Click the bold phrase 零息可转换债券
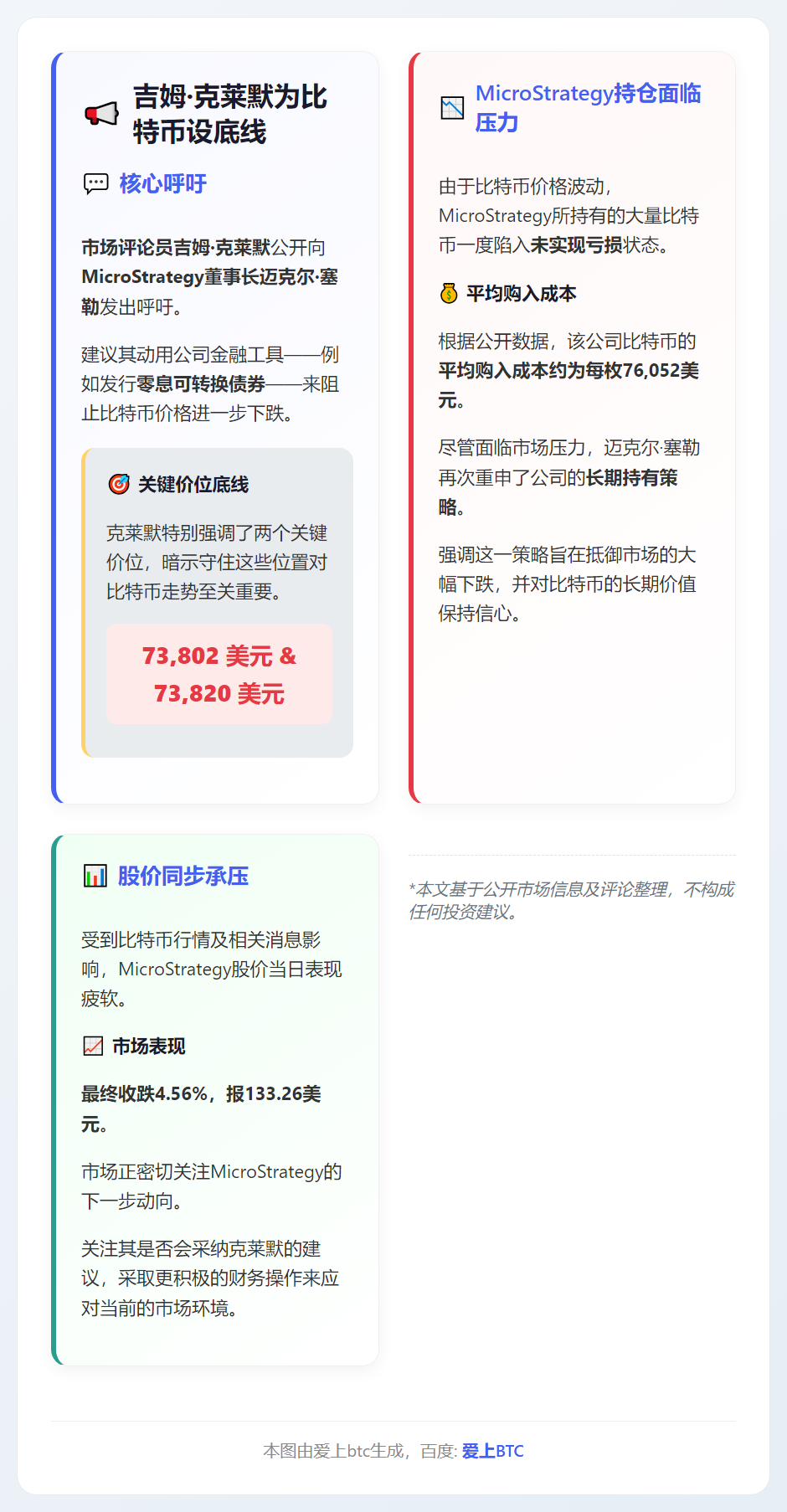The width and height of the screenshot is (787, 1512). (201, 383)
